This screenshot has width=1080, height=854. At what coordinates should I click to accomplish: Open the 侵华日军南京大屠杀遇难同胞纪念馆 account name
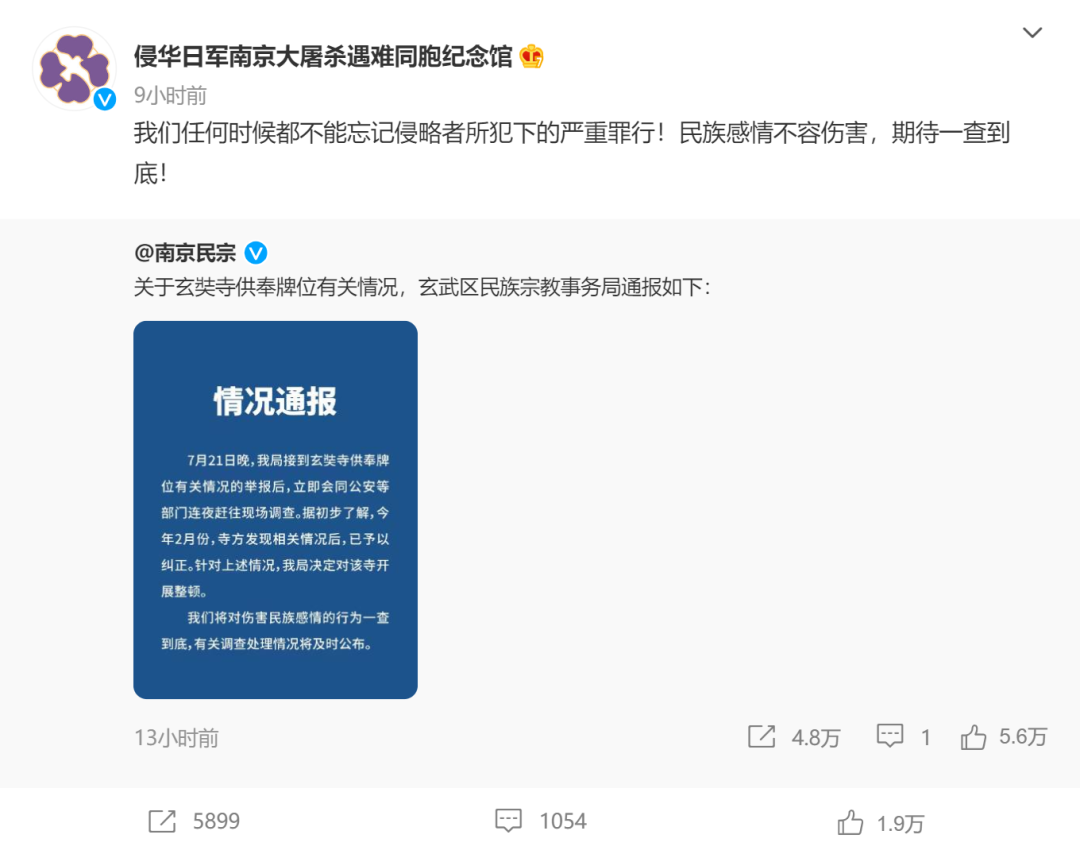[323, 56]
